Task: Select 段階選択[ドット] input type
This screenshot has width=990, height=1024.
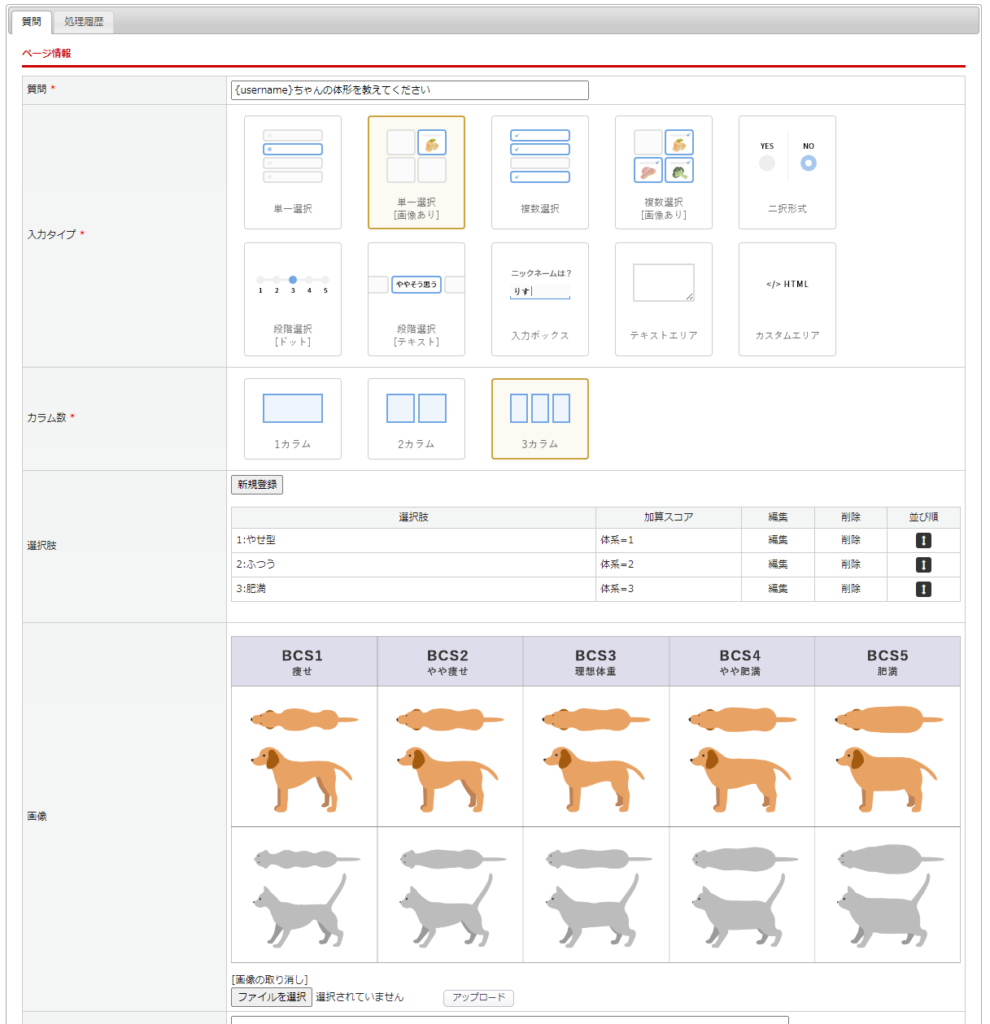Action: click(x=292, y=299)
